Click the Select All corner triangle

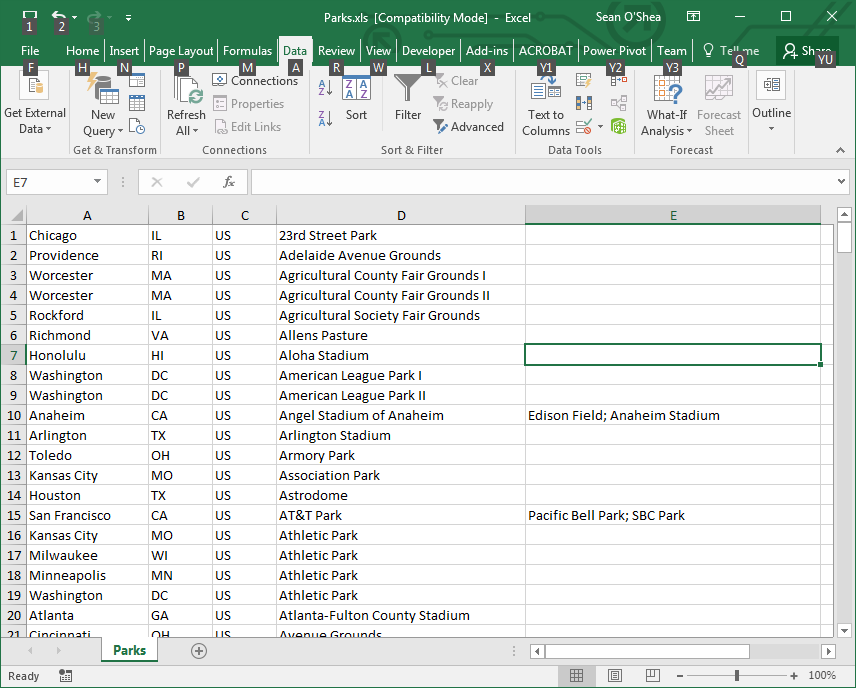click(x=16, y=215)
